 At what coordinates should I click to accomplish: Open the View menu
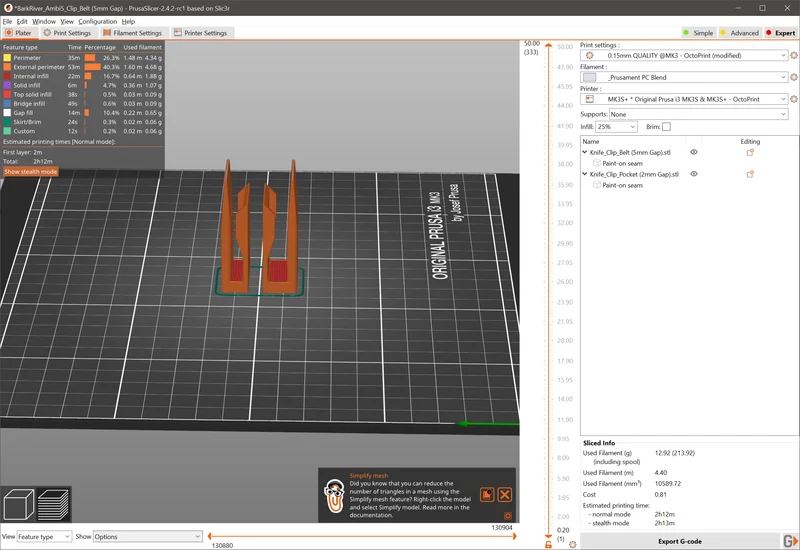tap(67, 21)
